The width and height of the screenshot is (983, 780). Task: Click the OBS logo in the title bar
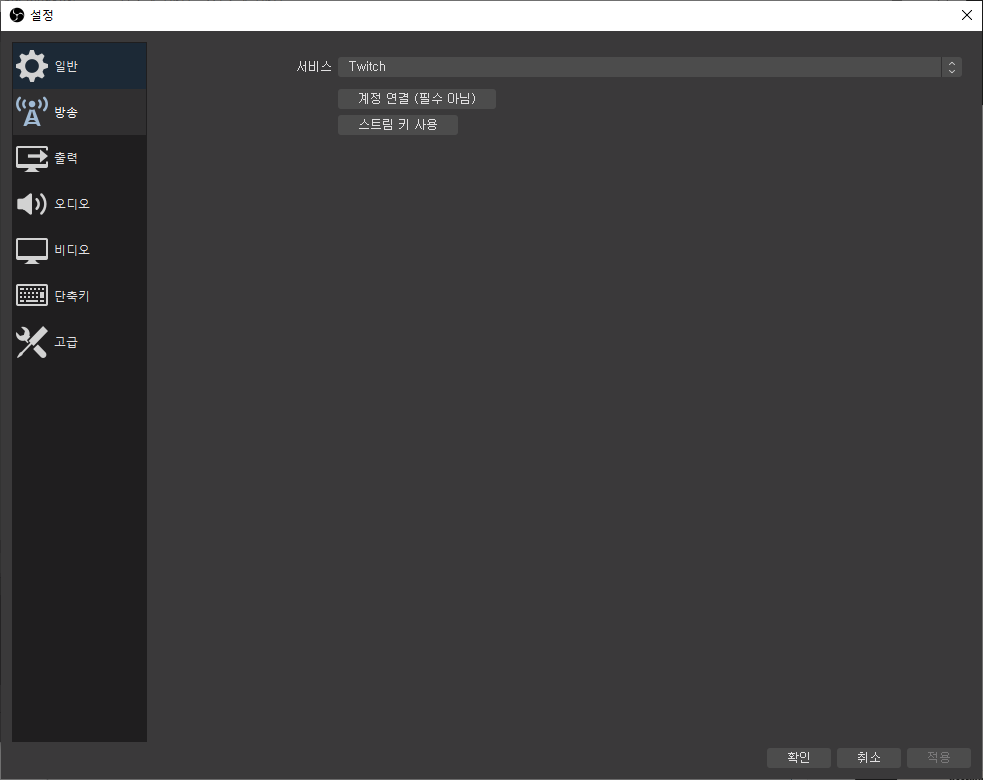(17, 15)
